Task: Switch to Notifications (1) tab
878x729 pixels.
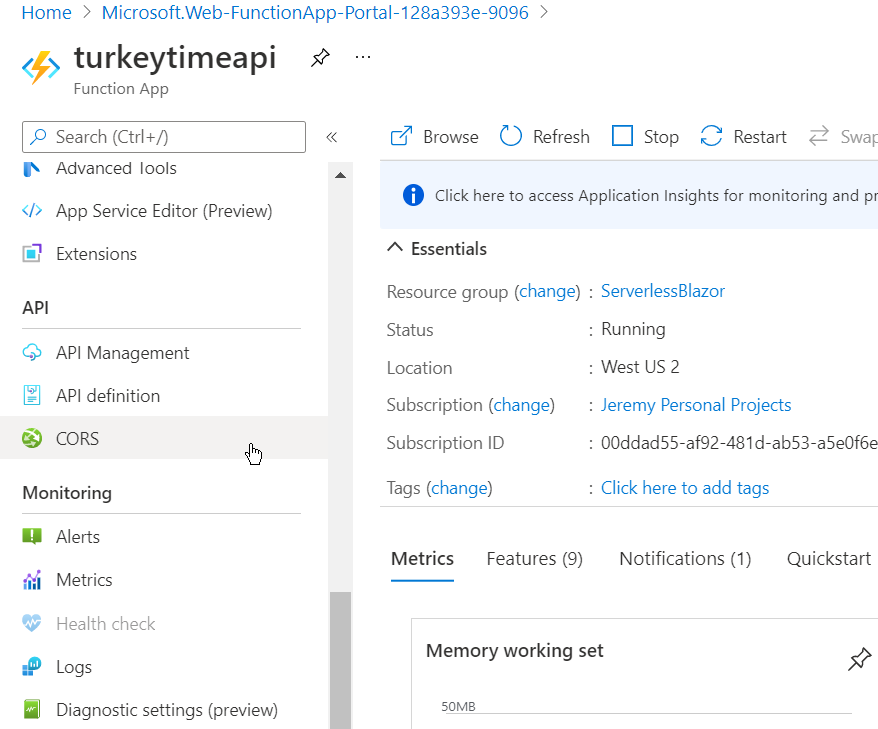Action: pos(685,558)
